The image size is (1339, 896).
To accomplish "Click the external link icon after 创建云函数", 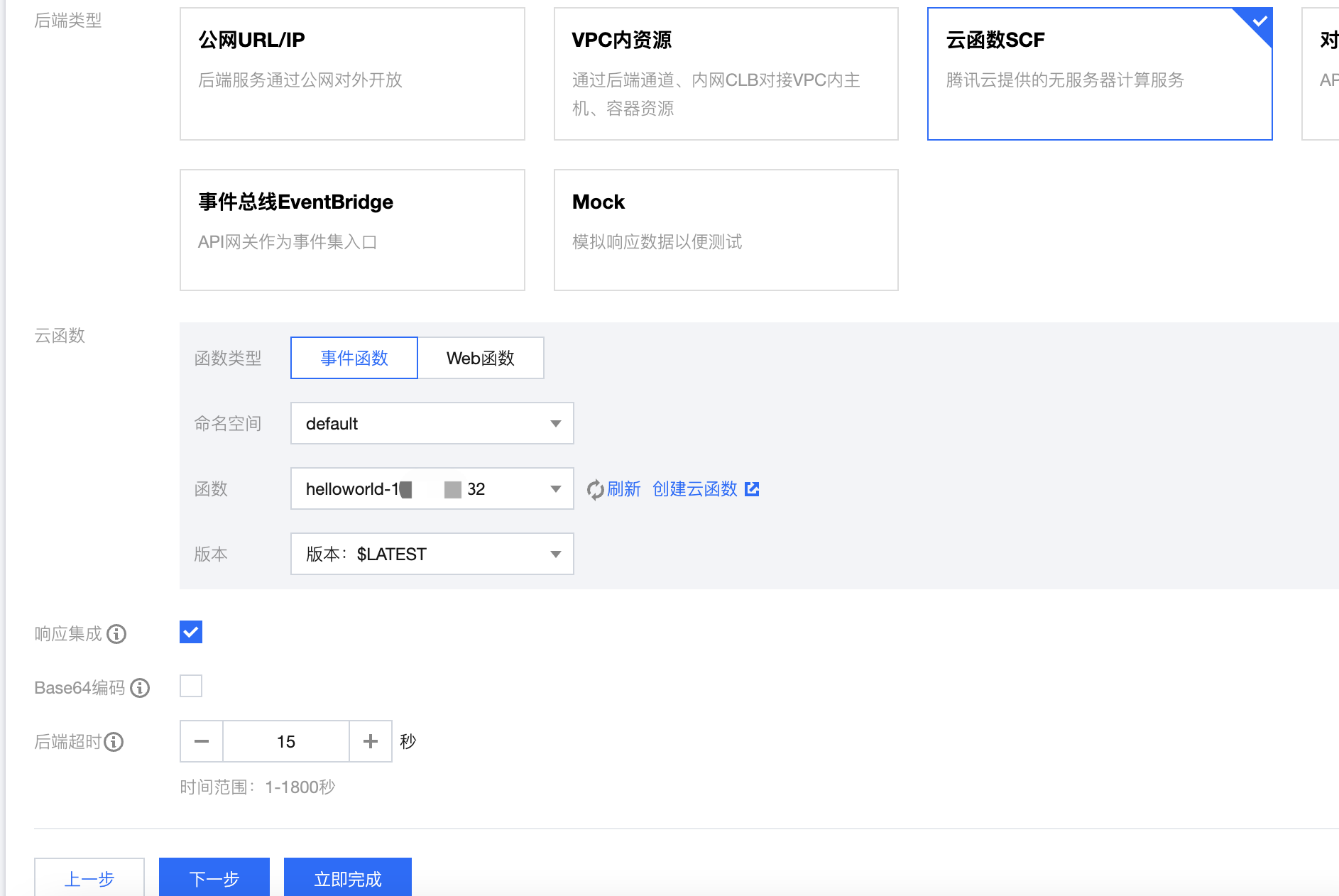I will click(752, 489).
